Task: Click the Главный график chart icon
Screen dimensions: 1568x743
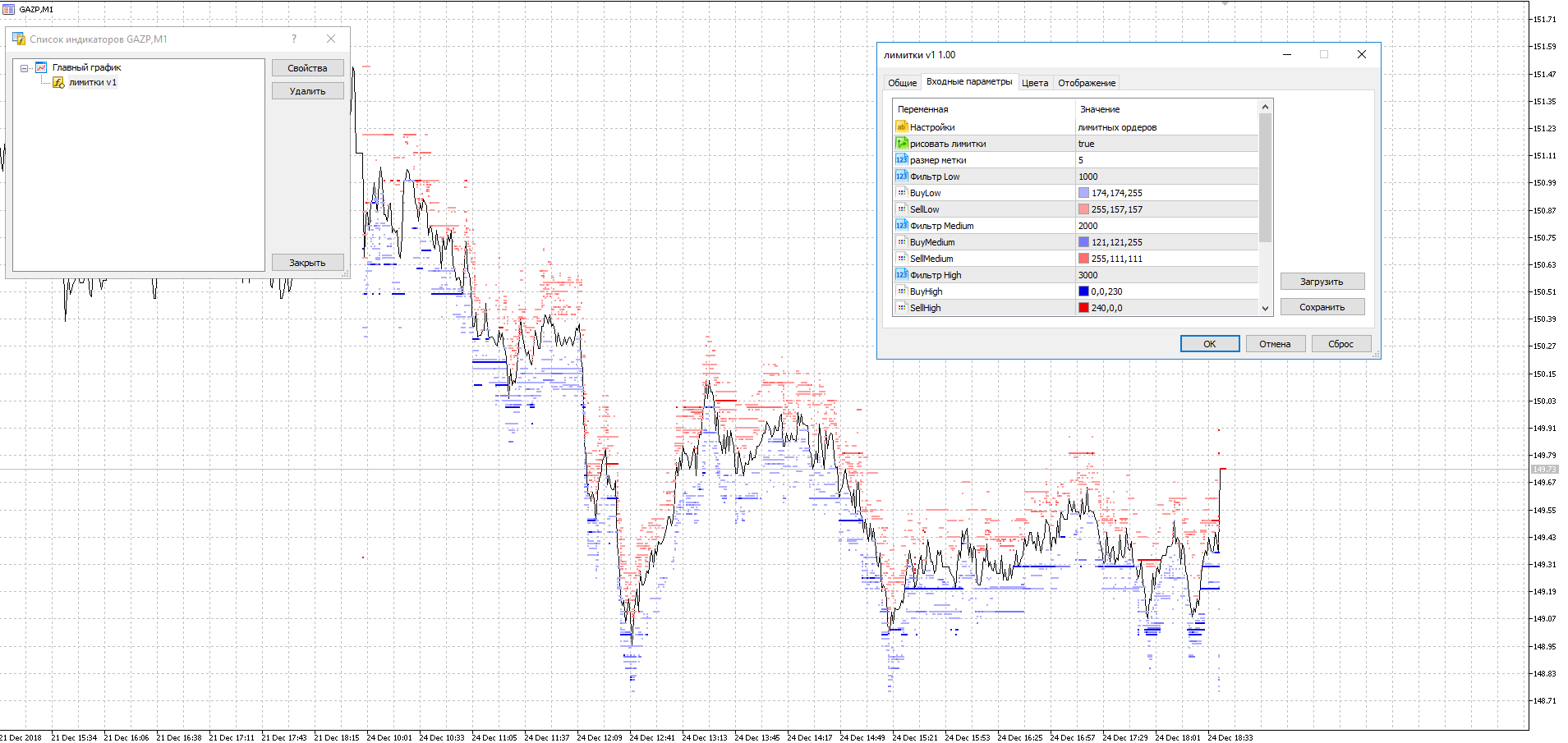Action: (41, 67)
